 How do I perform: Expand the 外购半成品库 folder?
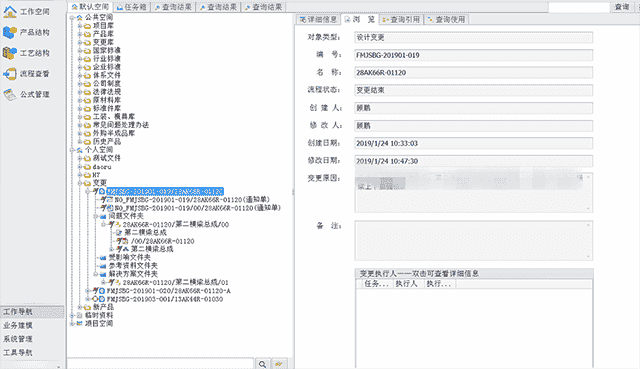coord(80,133)
